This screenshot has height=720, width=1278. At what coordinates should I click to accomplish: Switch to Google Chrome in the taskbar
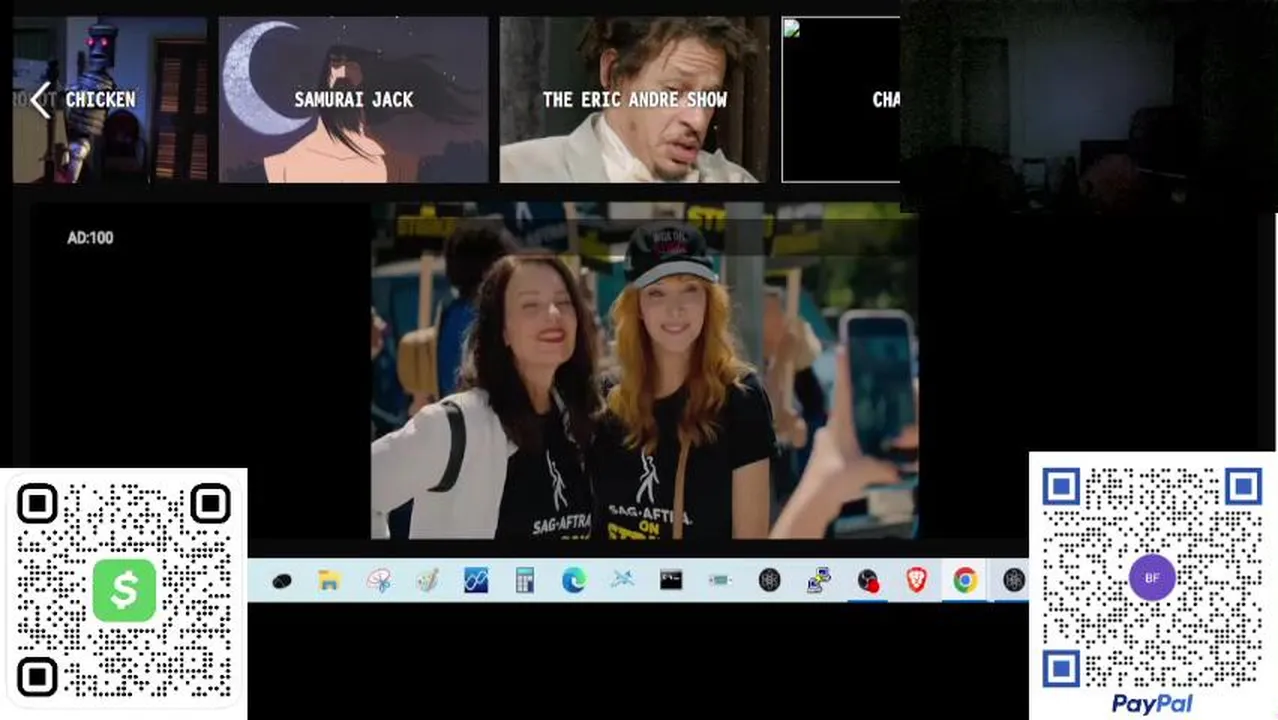tap(965, 580)
